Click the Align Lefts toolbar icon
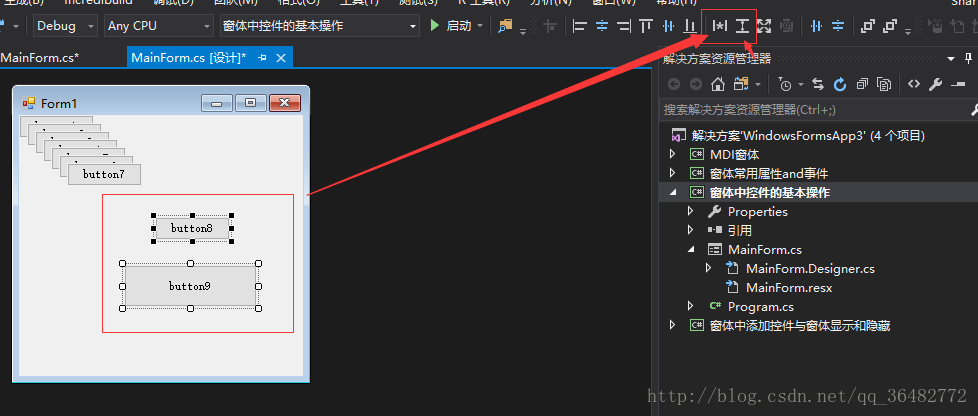 pos(580,26)
